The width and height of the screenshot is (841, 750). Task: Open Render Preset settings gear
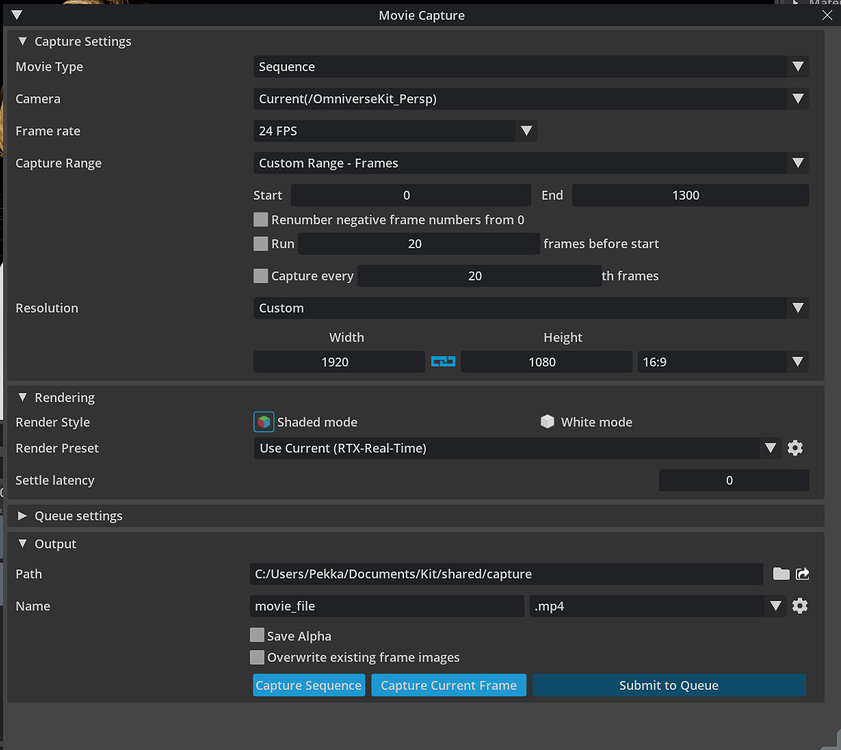pos(795,448)
